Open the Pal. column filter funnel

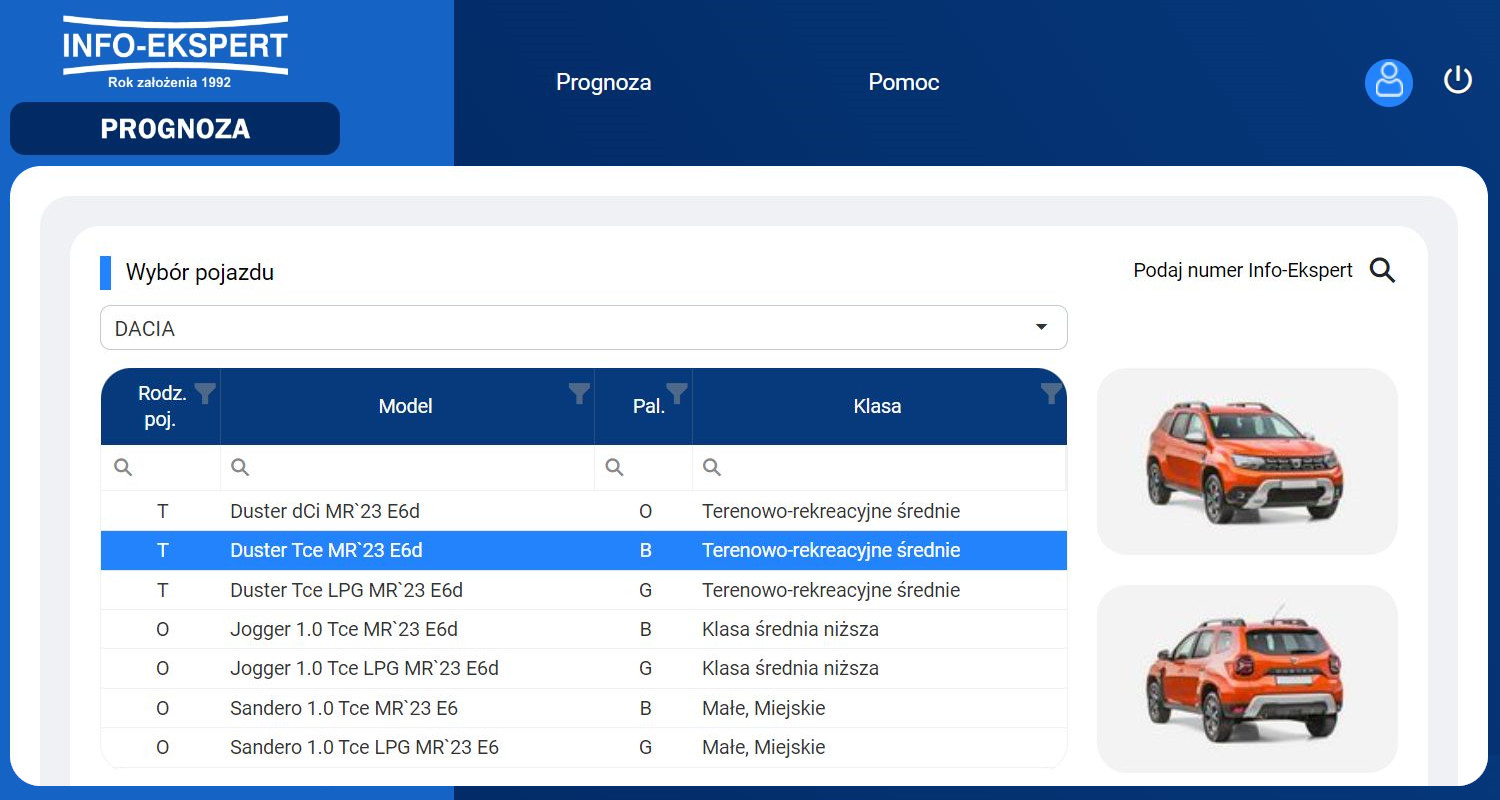pos(677,393)
